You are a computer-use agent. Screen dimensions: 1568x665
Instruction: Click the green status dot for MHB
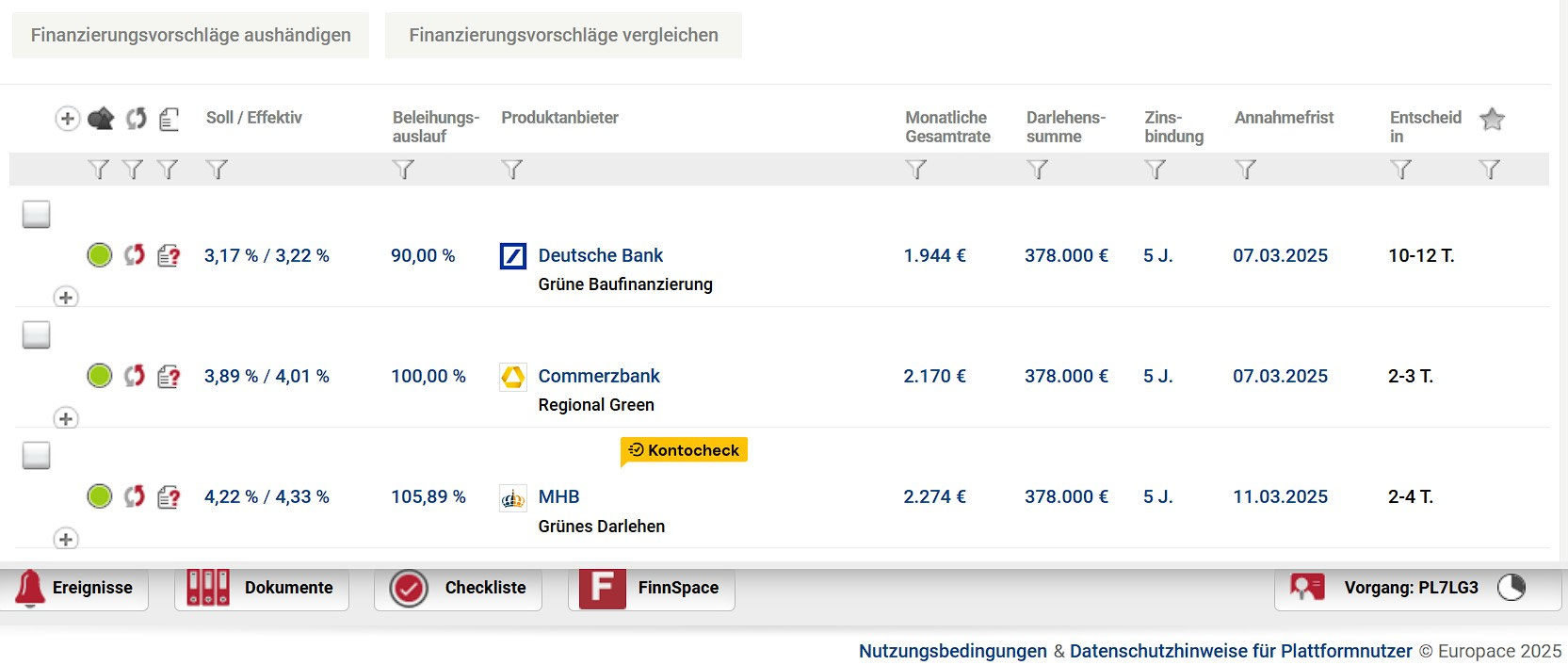99,495
